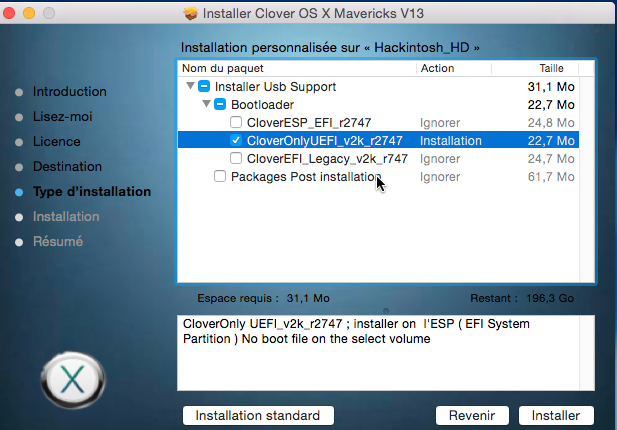Click the Ignorer action of CloverESP_EFI_r2747
The width and height of the screenshot is (617, 430).
point(440,123)
